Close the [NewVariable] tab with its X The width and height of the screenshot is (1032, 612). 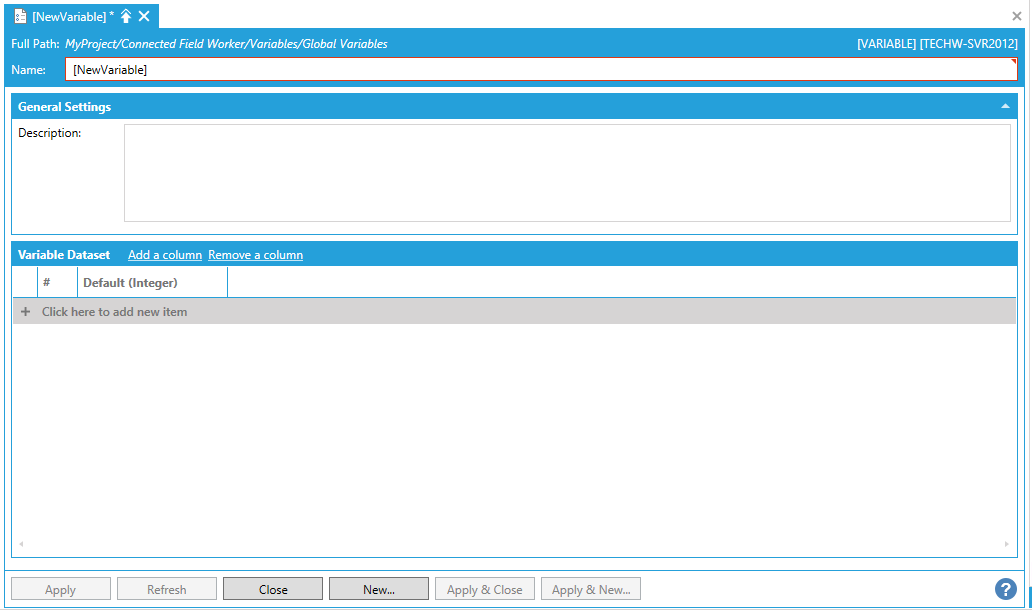click(144, 16)
